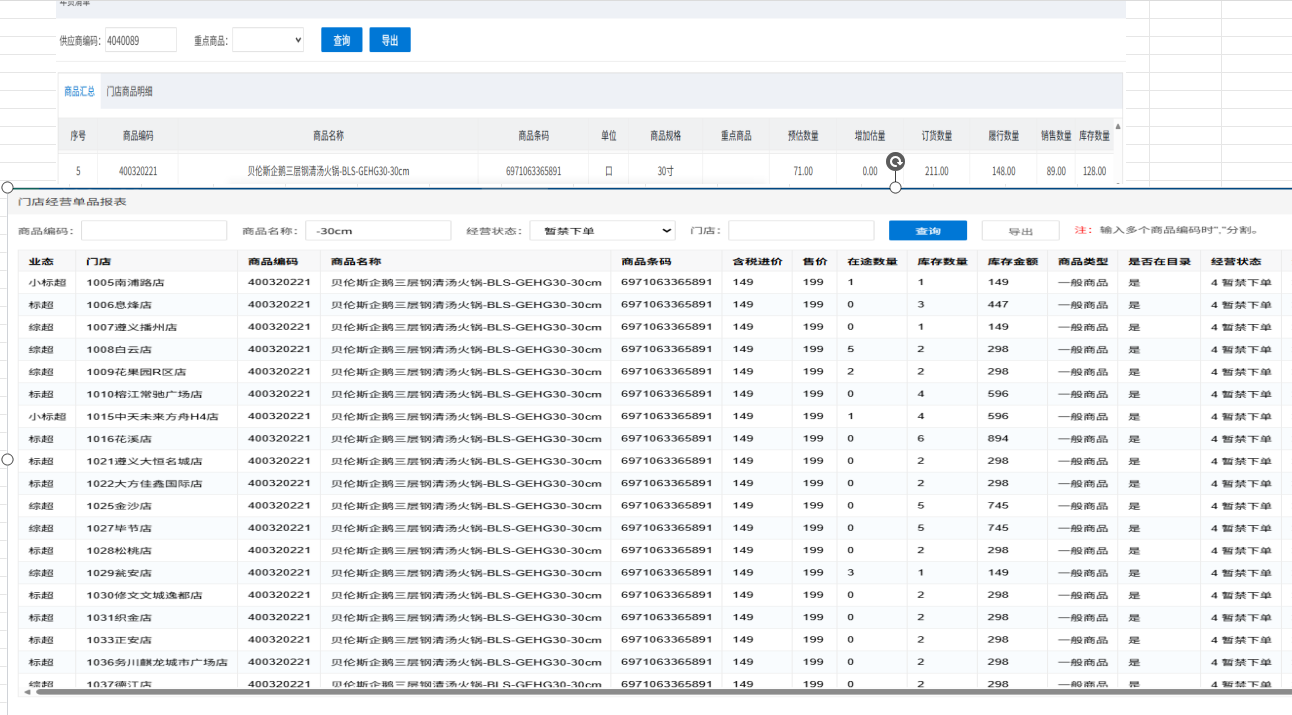The image size is (1292, 715).
Task: Click the 库存金额 column header
Action: (x=1012, y=262)
